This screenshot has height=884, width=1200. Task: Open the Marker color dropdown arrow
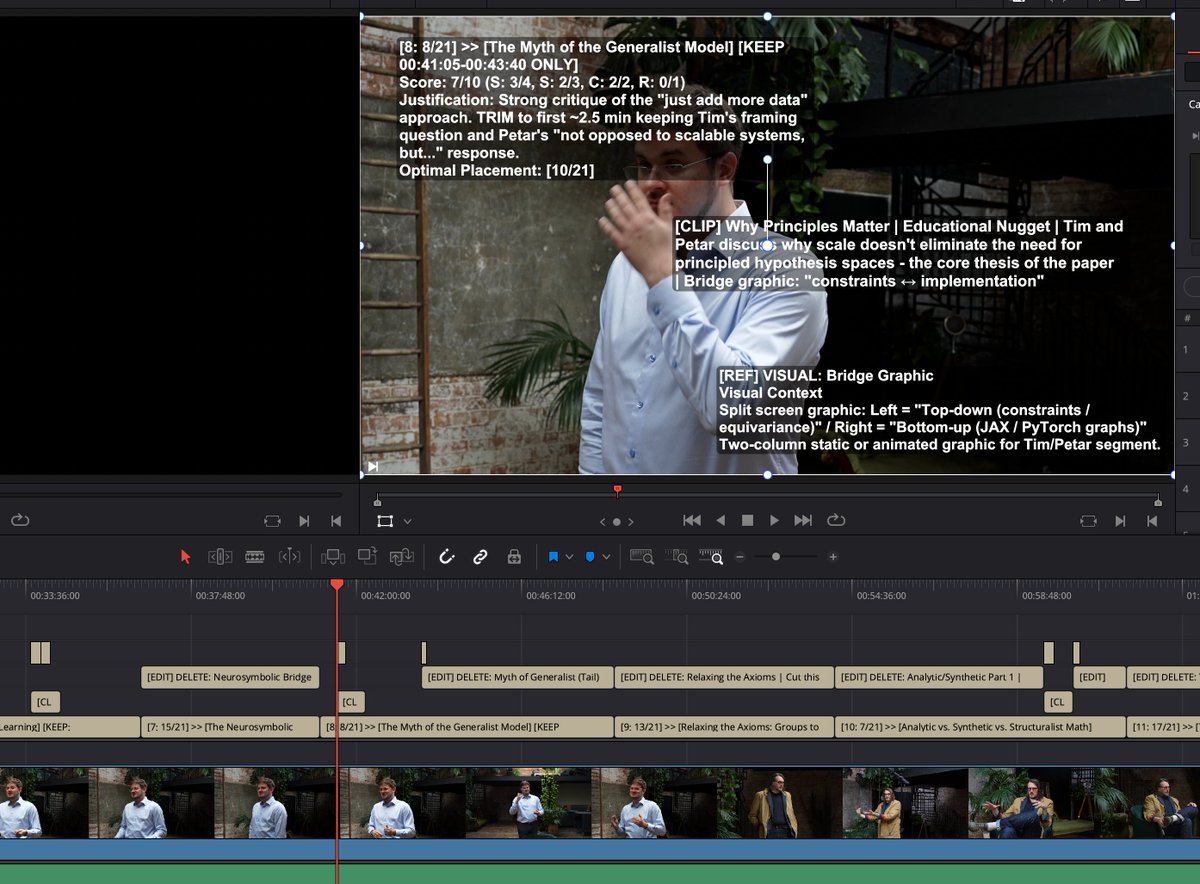(x=605, y=557)
